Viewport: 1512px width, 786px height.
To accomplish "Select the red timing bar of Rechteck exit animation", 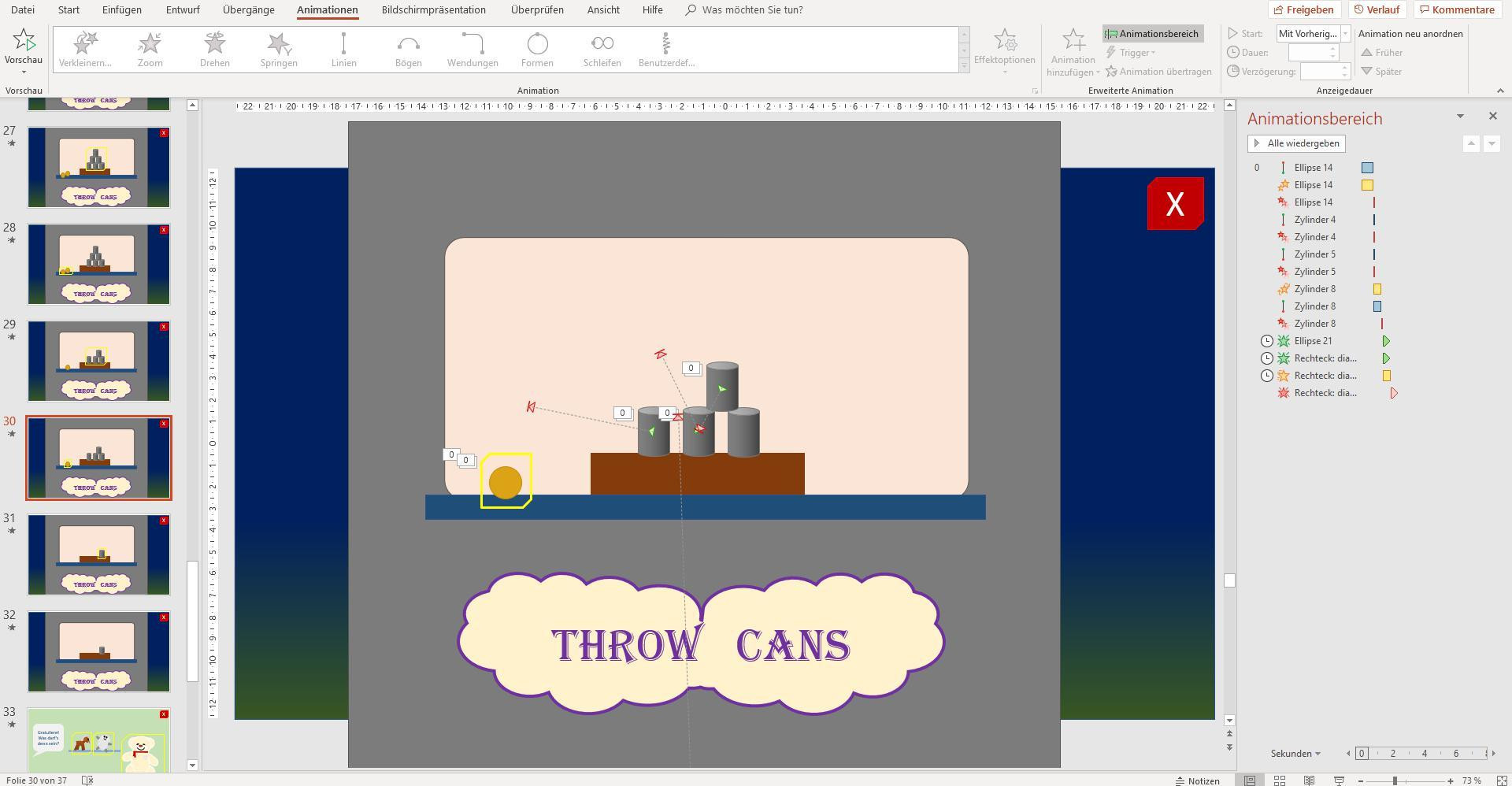I will pos(1394,393).
